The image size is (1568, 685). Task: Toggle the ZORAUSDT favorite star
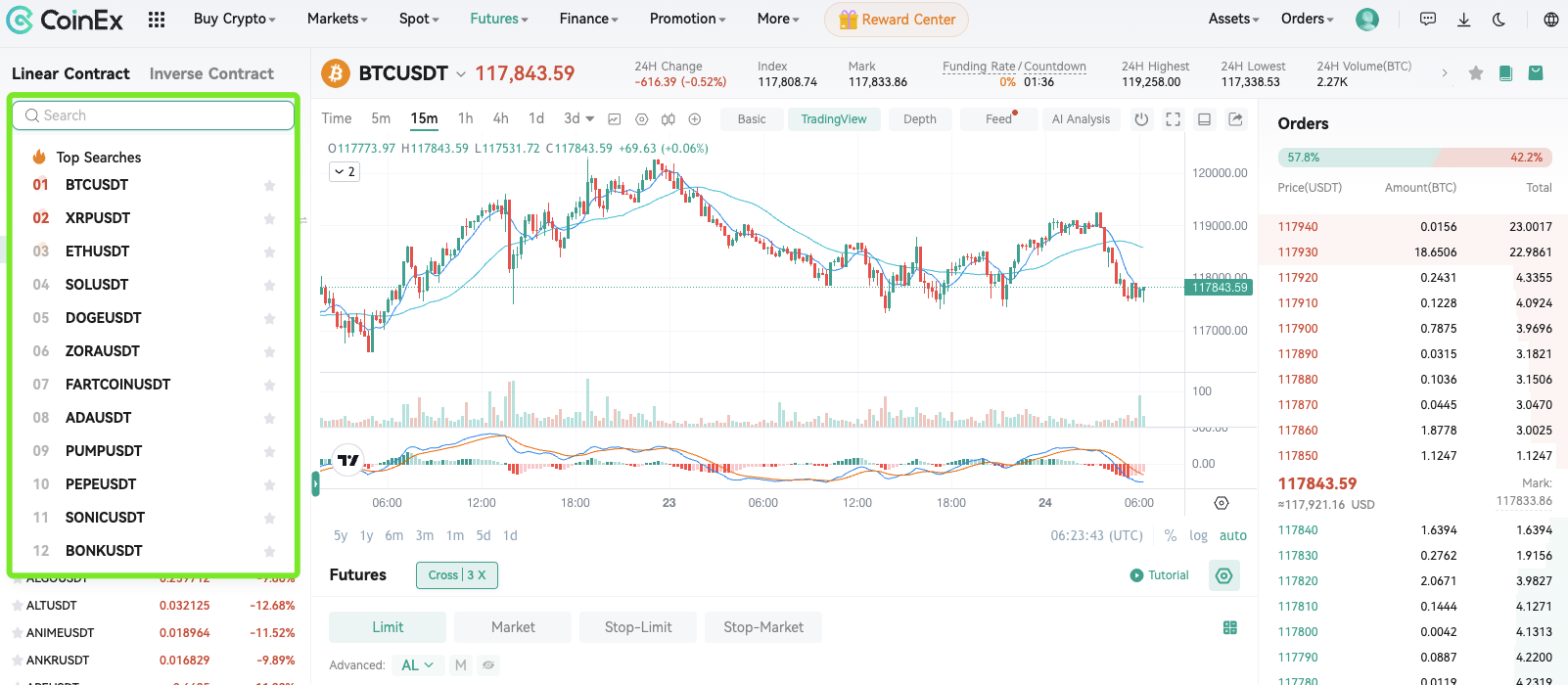pyautogui.click(x=269, y=352)
